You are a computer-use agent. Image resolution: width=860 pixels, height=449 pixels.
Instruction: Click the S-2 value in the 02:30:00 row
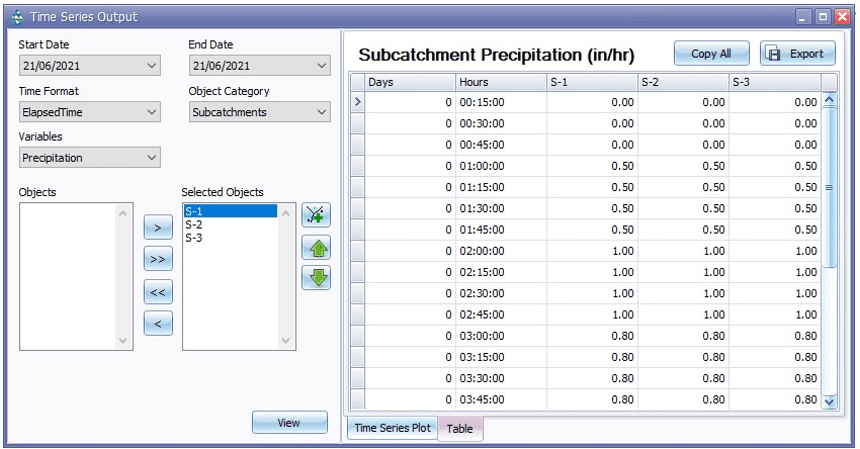[x=683, y=293]
